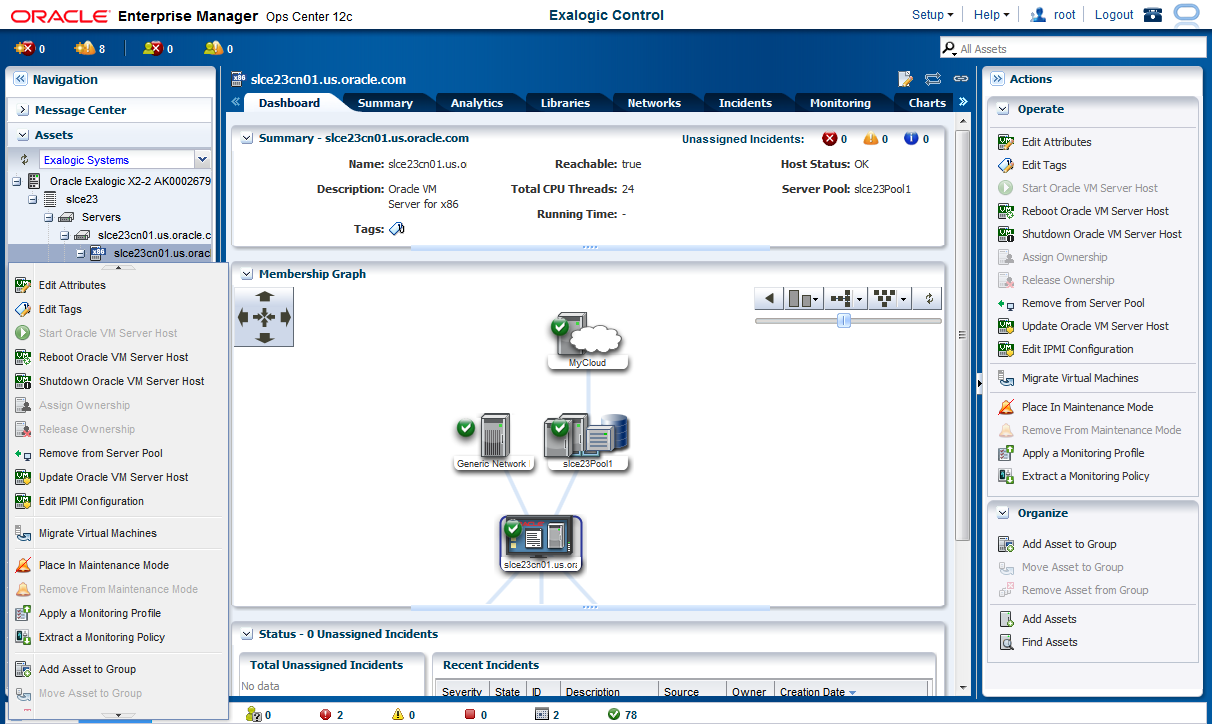Collapse the Assets section
This screenshot has width=1212, height=724.
(x=24, y=135)
